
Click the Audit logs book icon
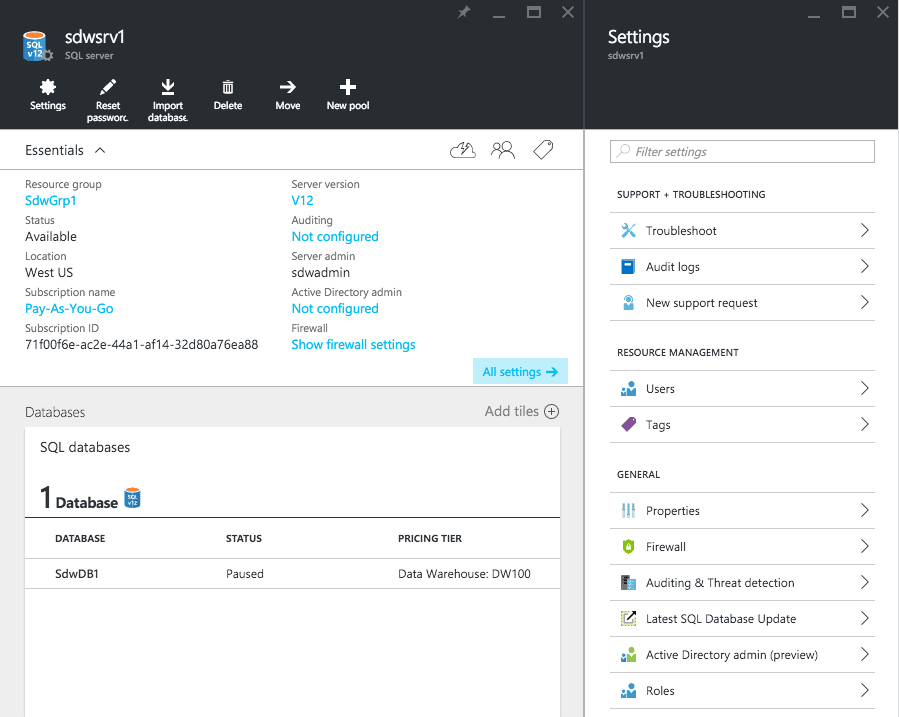pos(628,267)
